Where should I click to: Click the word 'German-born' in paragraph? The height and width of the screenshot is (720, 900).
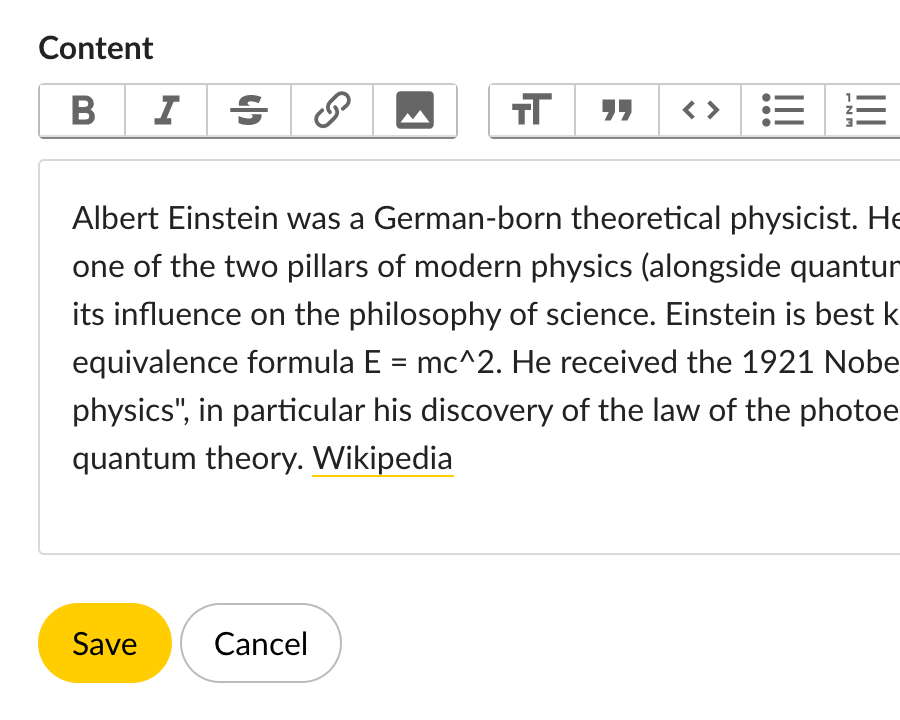tap(455, 219)
